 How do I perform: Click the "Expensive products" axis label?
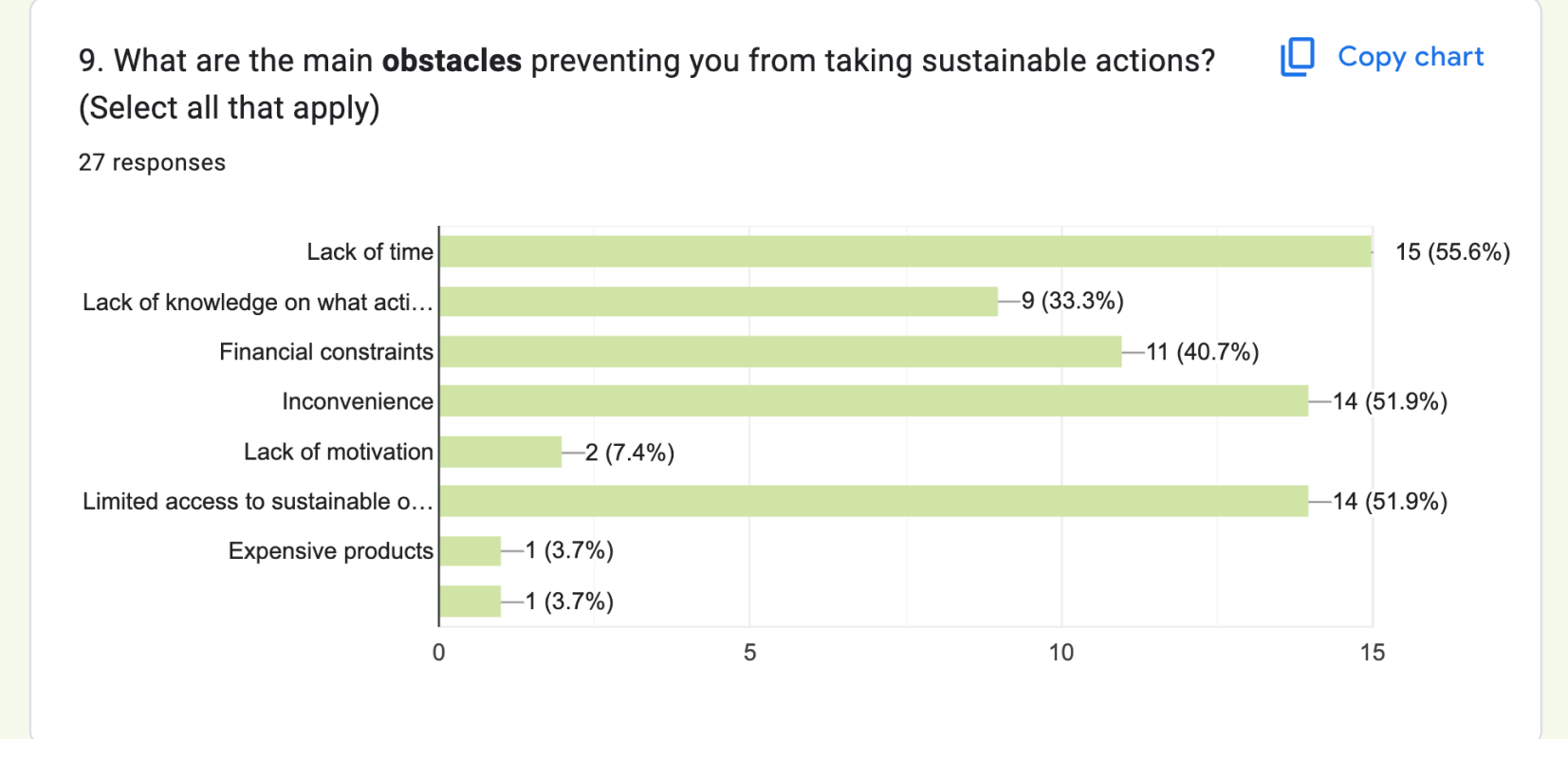(x=330, y=551)
